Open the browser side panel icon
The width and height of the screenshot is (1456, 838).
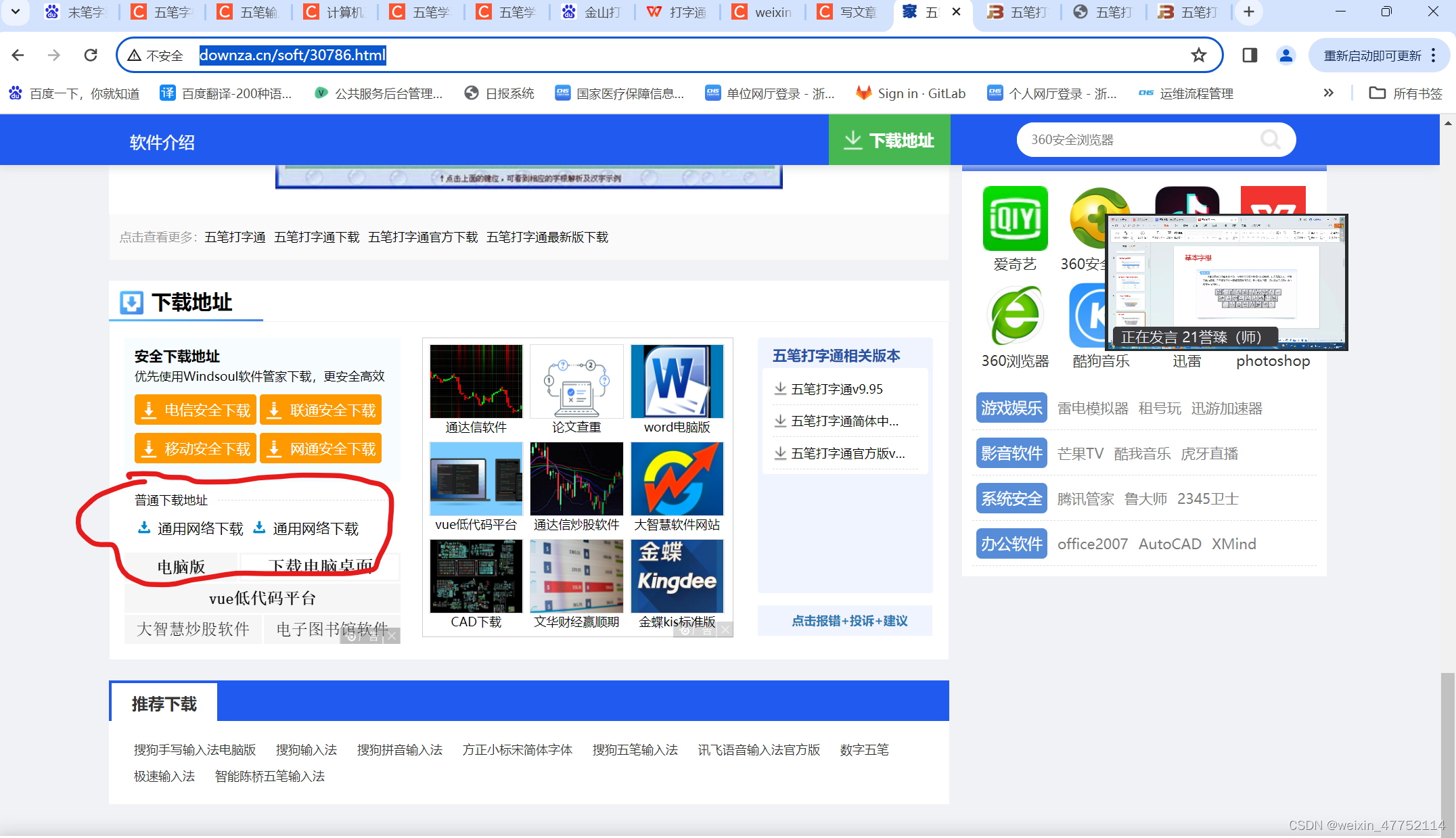[x=1250, y=55]
